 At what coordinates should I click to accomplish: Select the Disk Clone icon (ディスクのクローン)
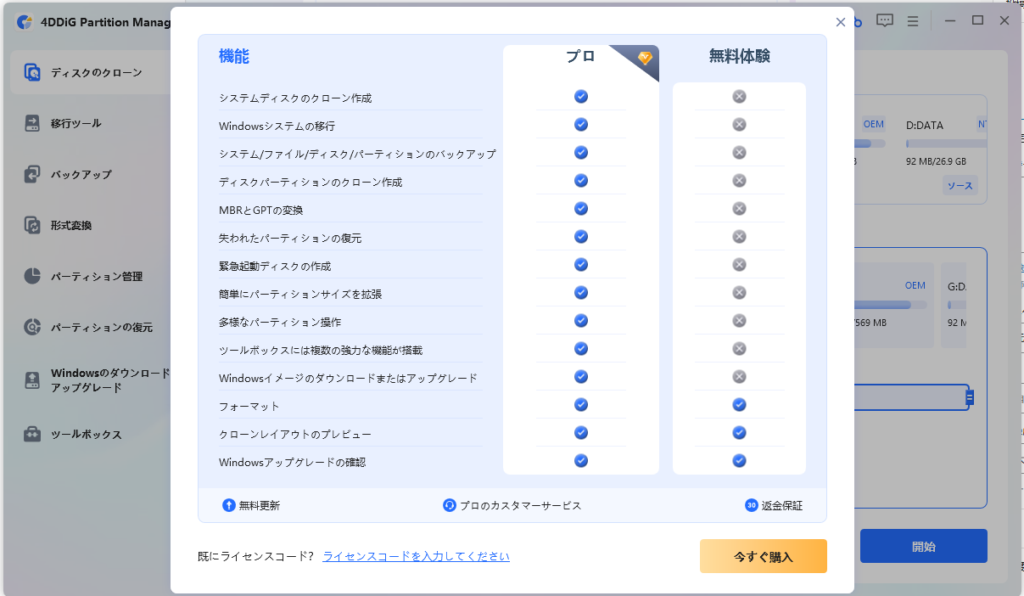tap(32, 72)
